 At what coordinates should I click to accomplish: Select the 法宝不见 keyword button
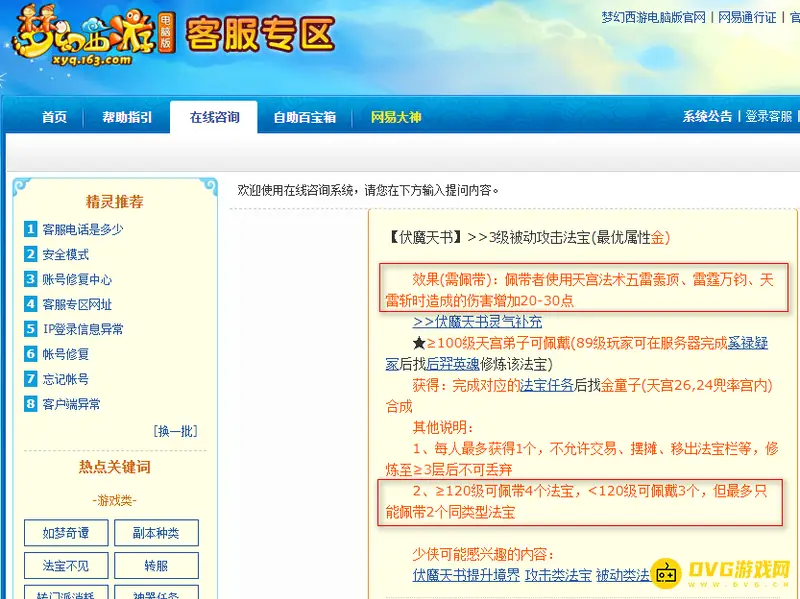pyautogui.click(x=66, y=565)
